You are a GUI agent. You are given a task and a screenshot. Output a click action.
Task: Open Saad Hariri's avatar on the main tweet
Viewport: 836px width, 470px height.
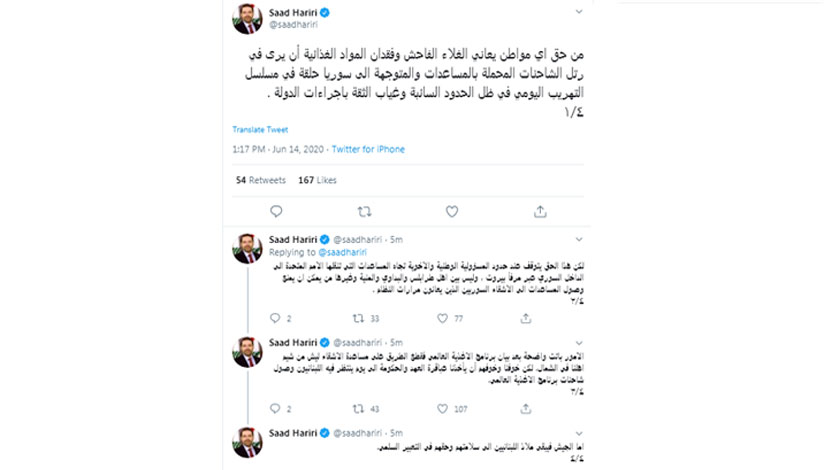(247, 19)
